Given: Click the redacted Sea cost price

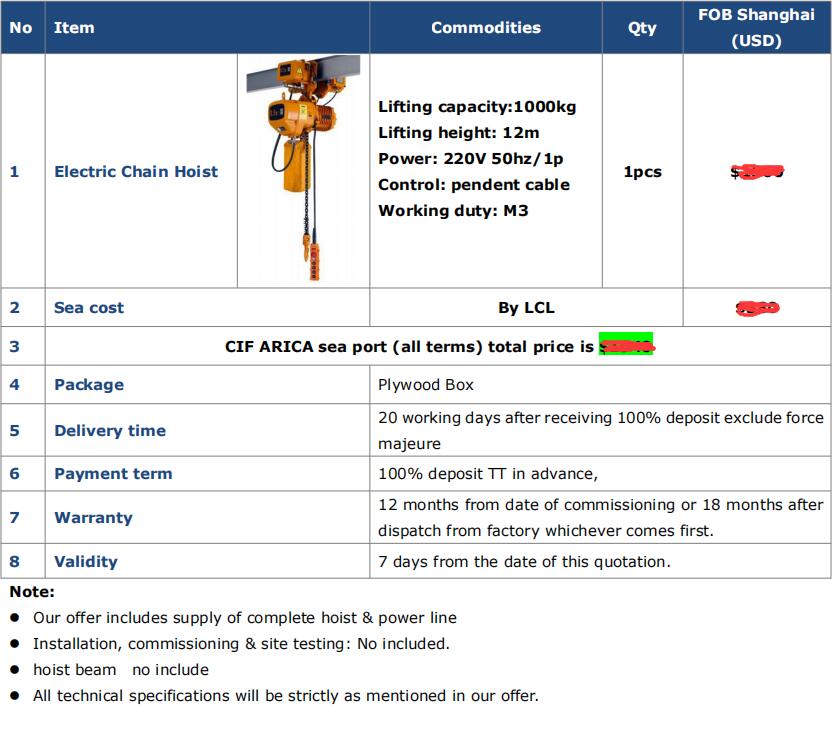Looking at the screenshot, I should [757, 308].
